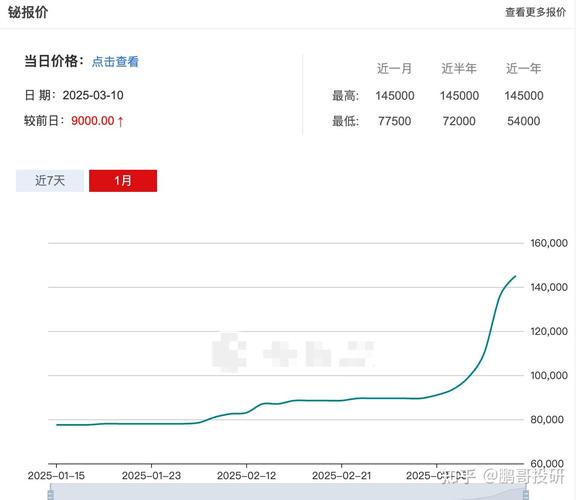Click the range slider track below the chart
Screen dimensions: 579x500
click(288, 493)
